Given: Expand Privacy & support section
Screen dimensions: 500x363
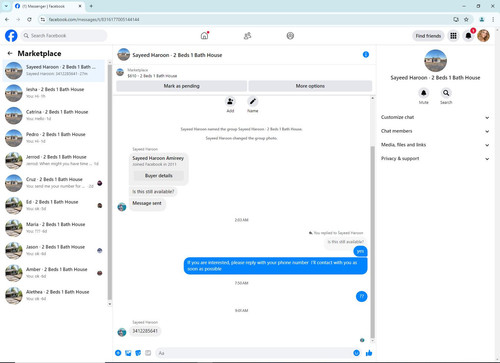Looking at the screenshot, I should 435,159.
